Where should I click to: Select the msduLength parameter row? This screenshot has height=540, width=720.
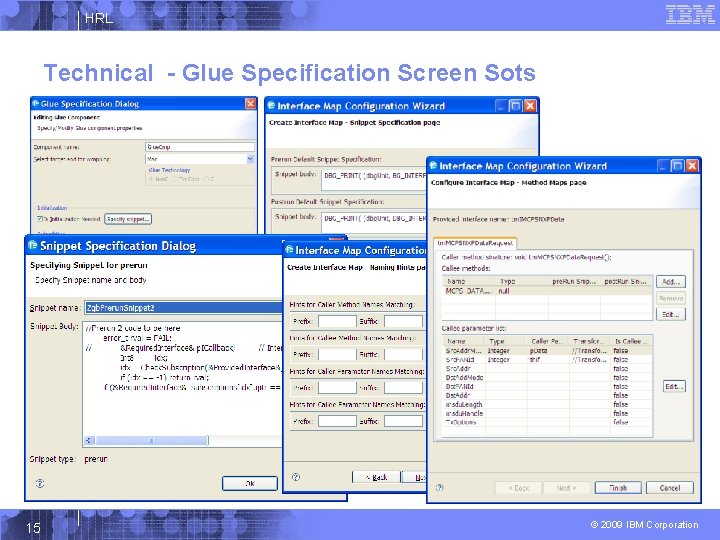coord(547,404)
